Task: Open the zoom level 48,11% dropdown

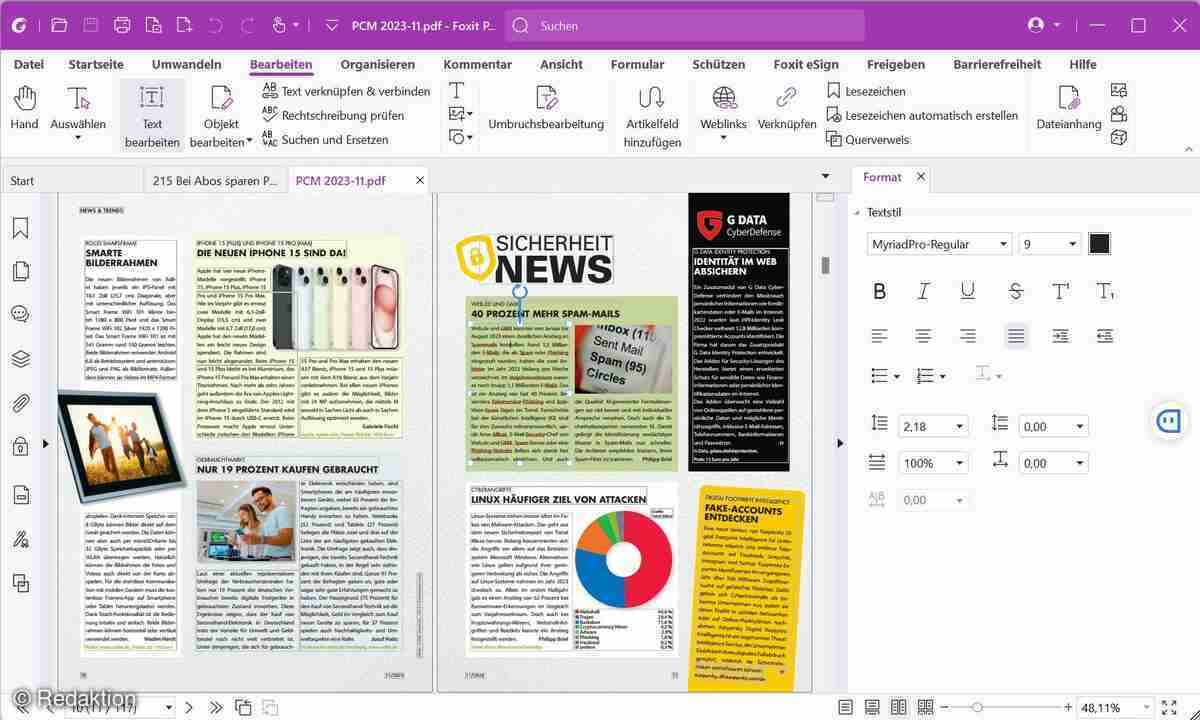Action: [x=1141, y=707]
